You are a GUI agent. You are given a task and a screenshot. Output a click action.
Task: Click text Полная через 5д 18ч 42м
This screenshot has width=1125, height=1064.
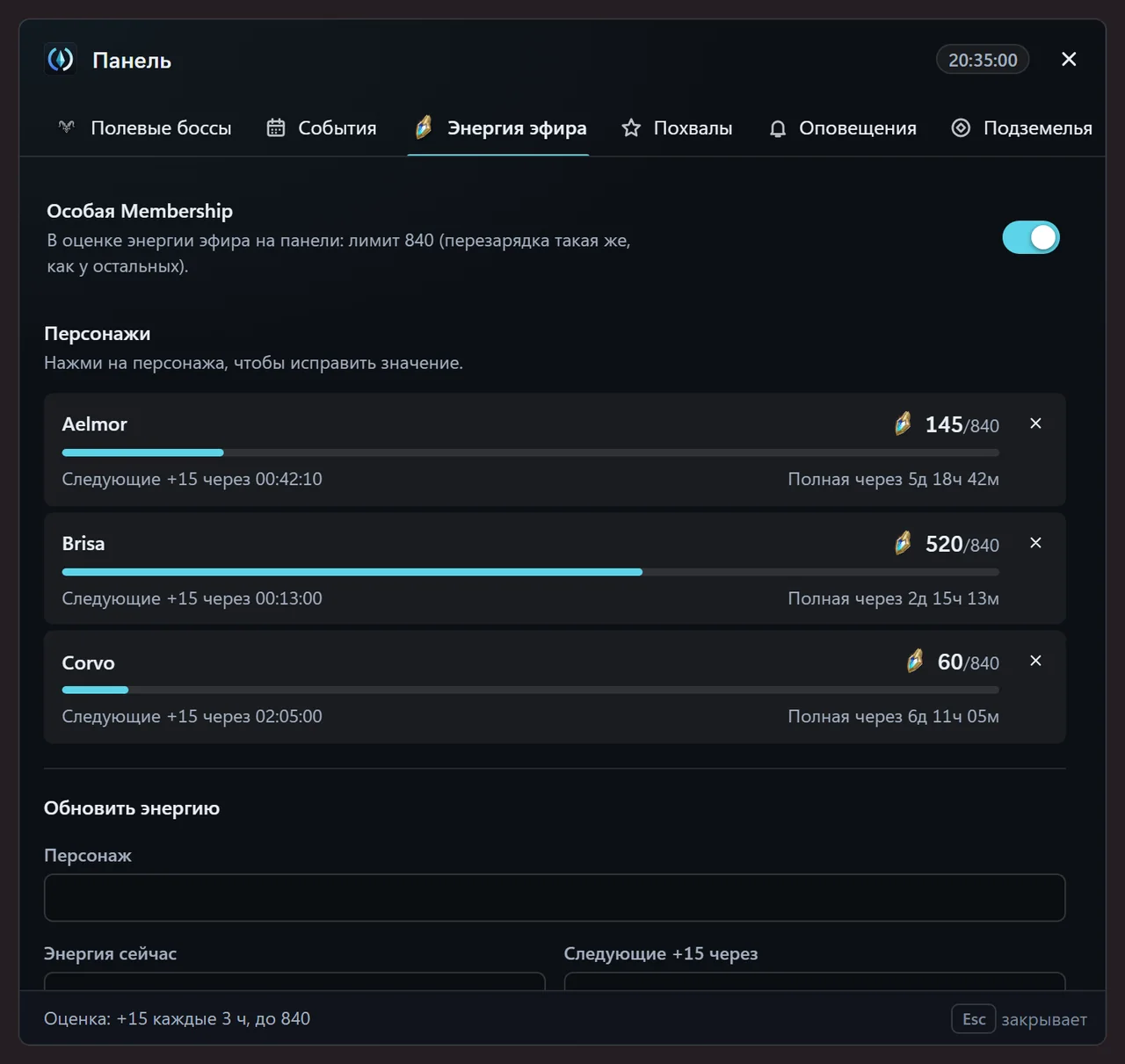pyautogui.click(x=893, y=479)
